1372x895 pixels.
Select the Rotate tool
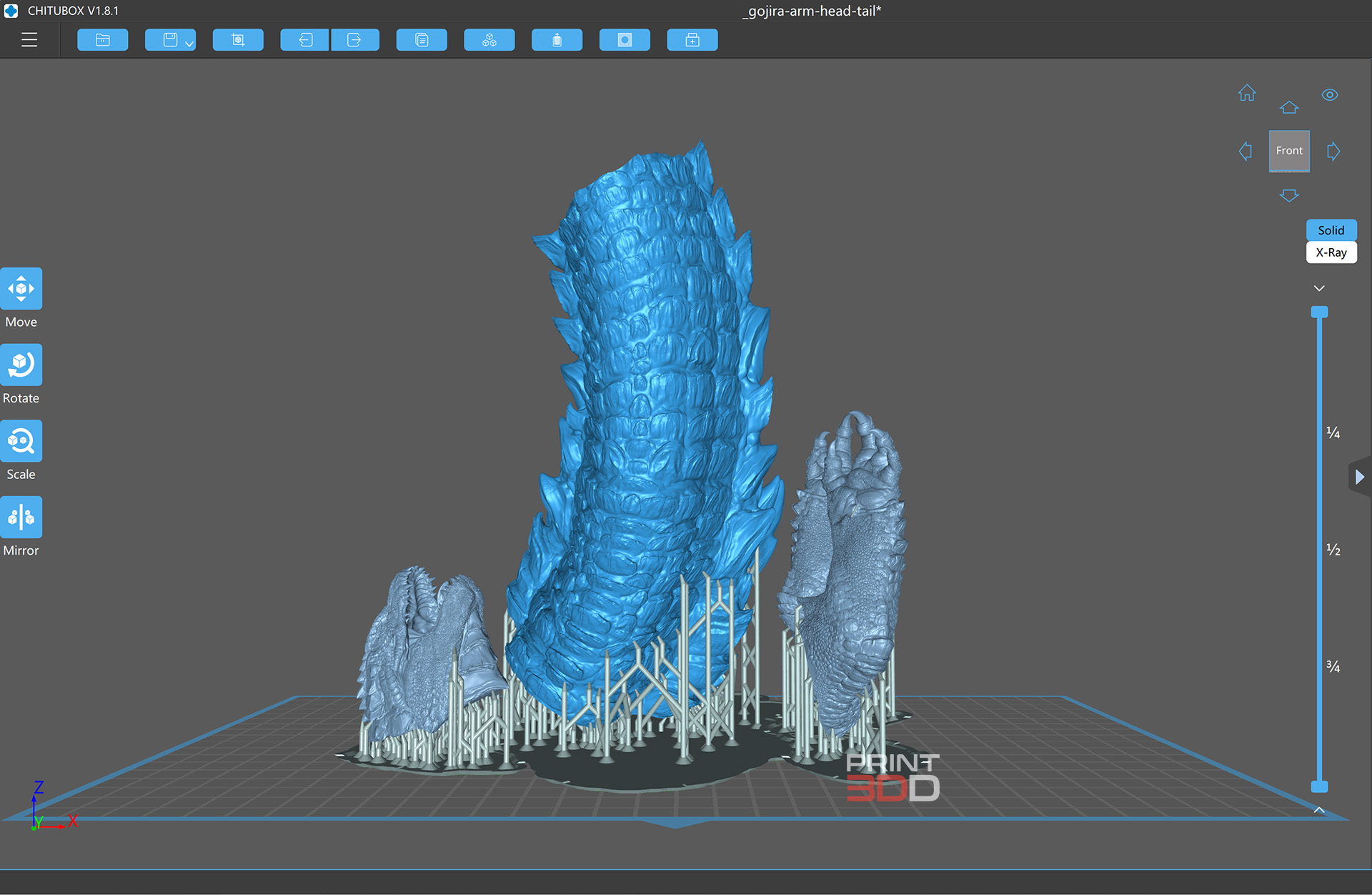pyautogui.click(x=21, y=365)
